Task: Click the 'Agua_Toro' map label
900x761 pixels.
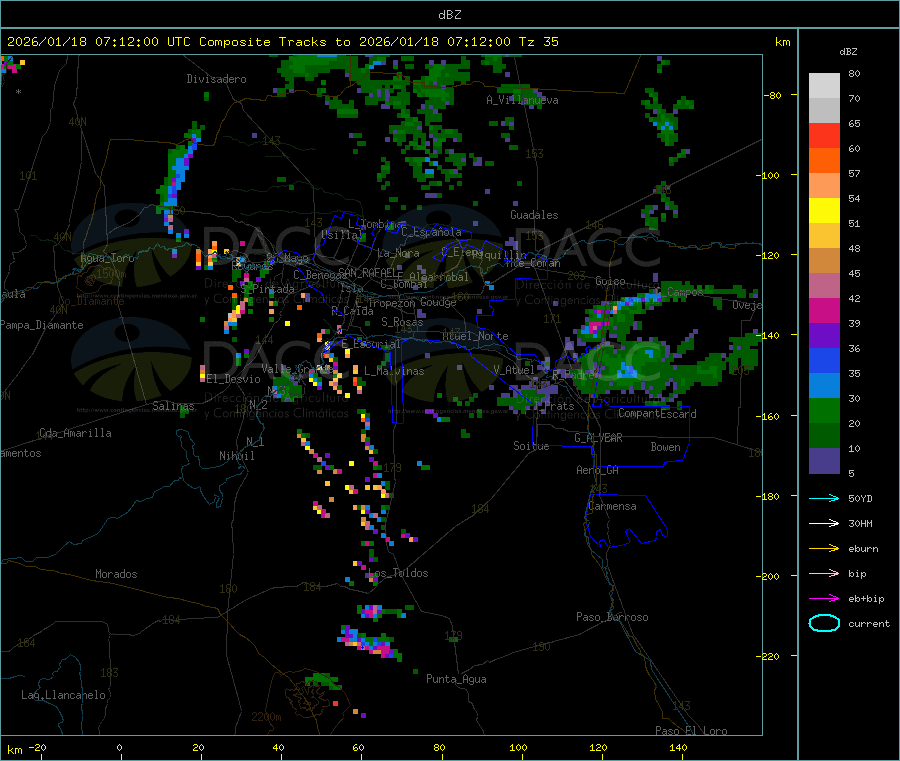Action: [107, 258]
